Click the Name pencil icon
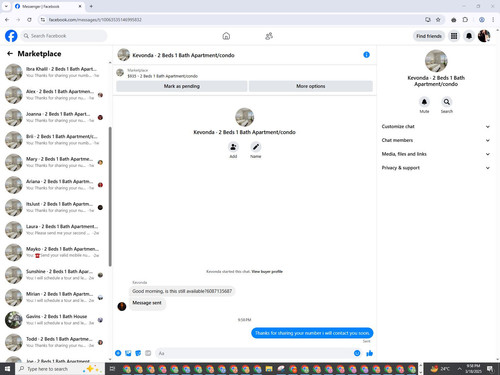 click(256, 147)
